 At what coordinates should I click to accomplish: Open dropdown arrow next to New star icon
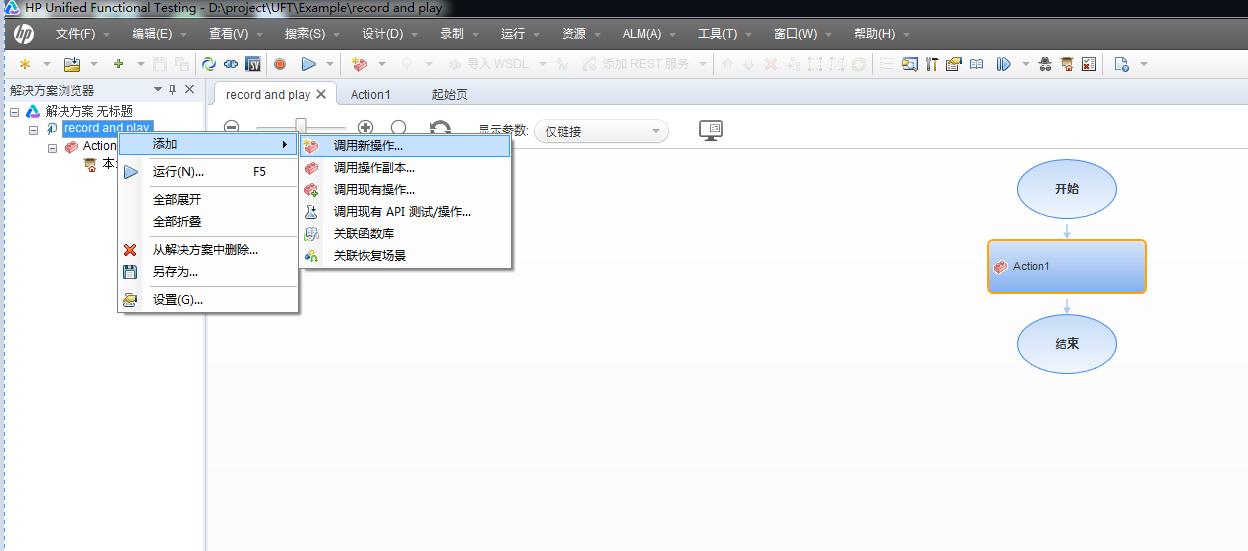coord(46,64)
